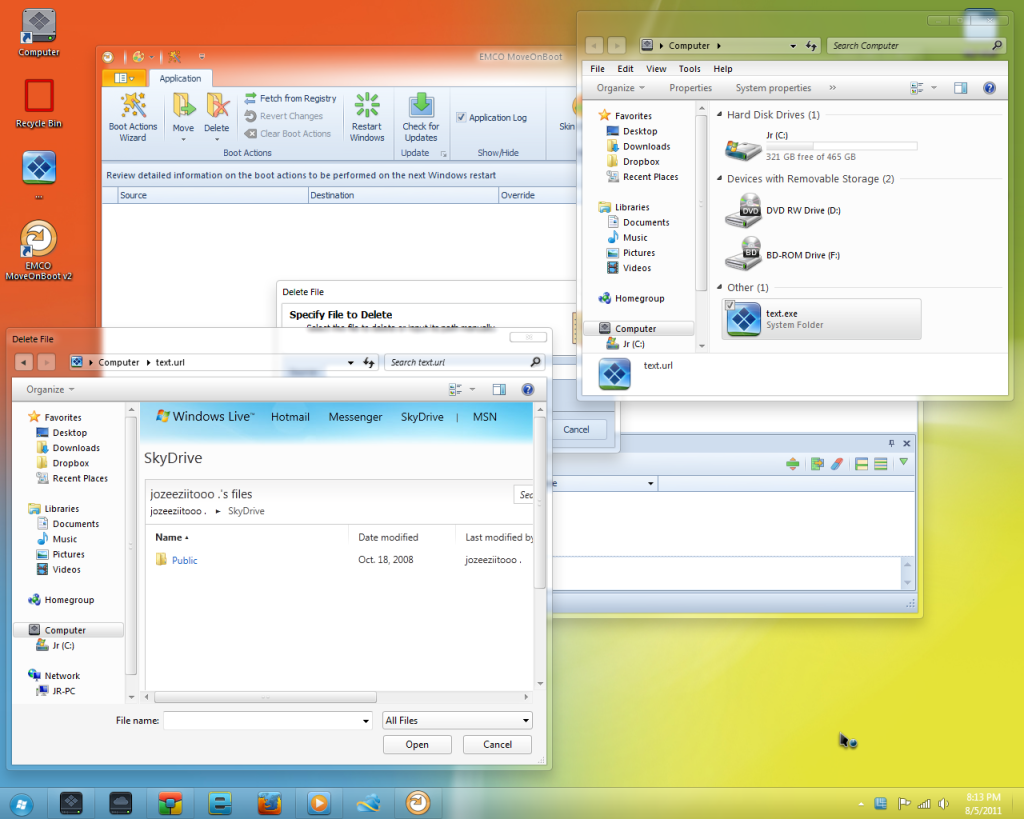Open the Computer desktop shortcut
Viewport: 1024px width, 819px height.
coord(39,33)
